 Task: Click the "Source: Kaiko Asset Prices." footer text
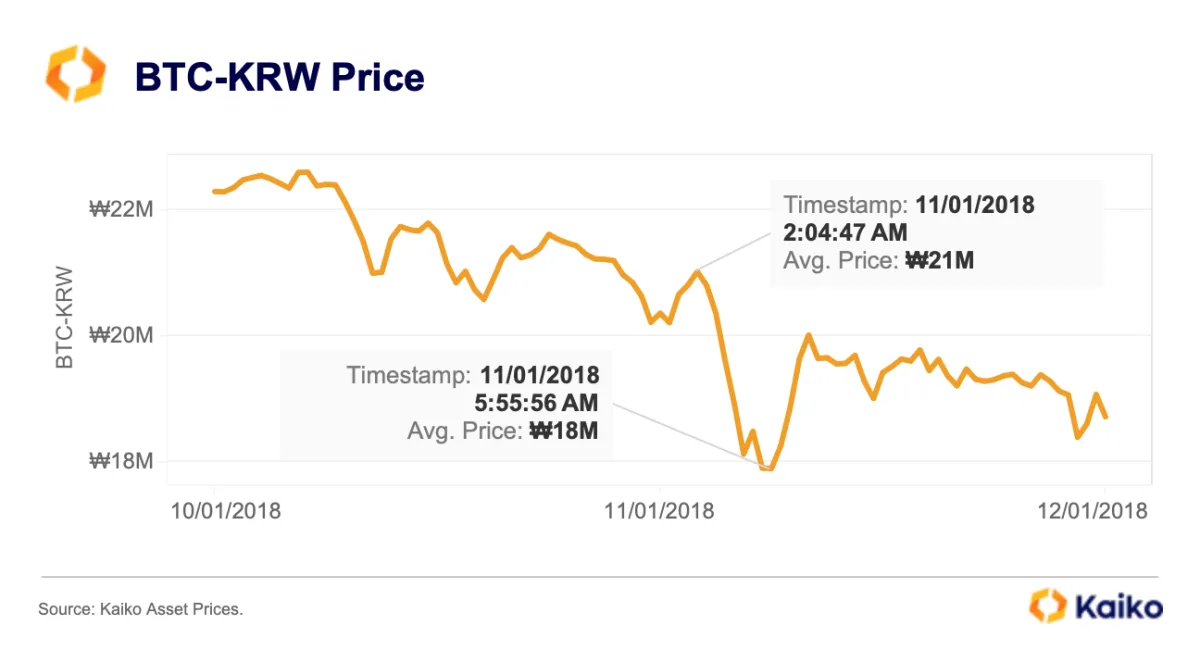tap(140, 608)
